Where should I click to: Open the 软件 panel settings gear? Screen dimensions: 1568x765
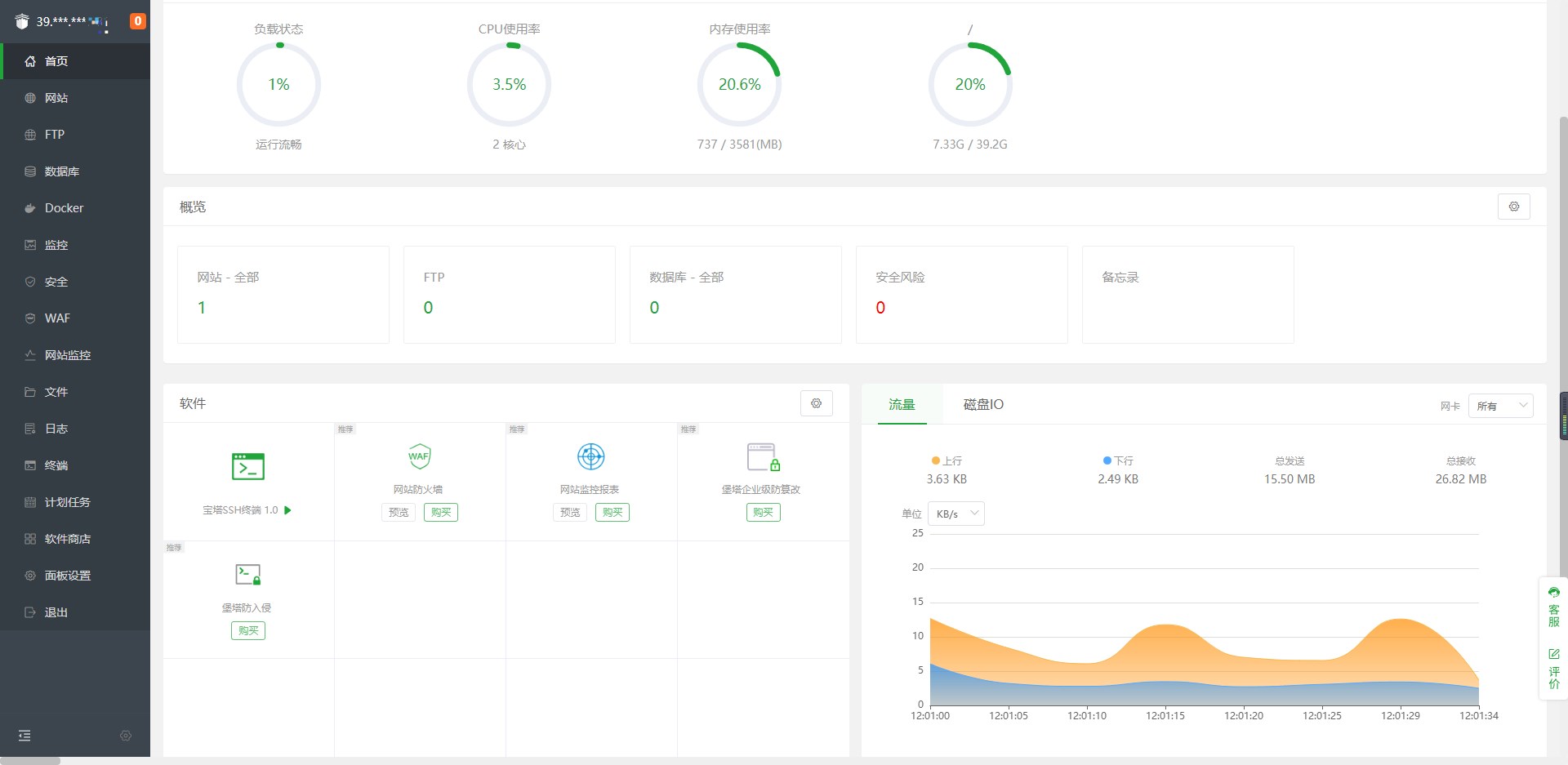tap(817, 403)
